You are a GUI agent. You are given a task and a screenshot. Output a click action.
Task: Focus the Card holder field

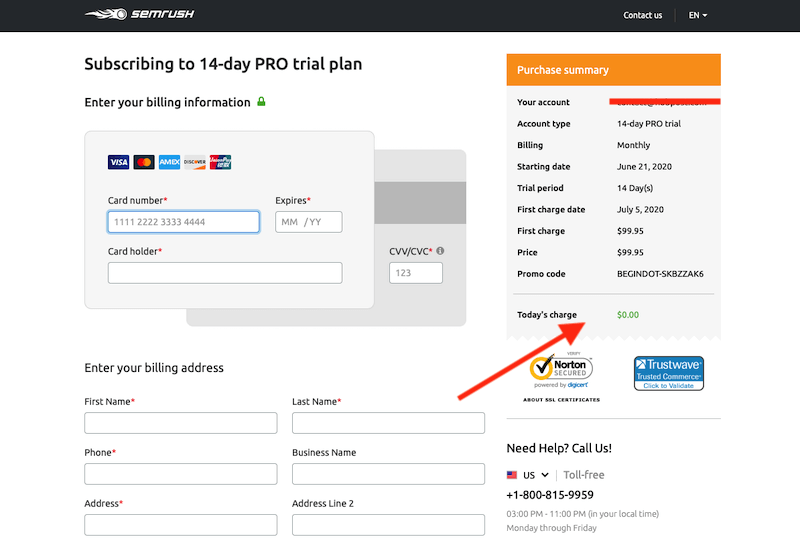(x=225, y=273)
